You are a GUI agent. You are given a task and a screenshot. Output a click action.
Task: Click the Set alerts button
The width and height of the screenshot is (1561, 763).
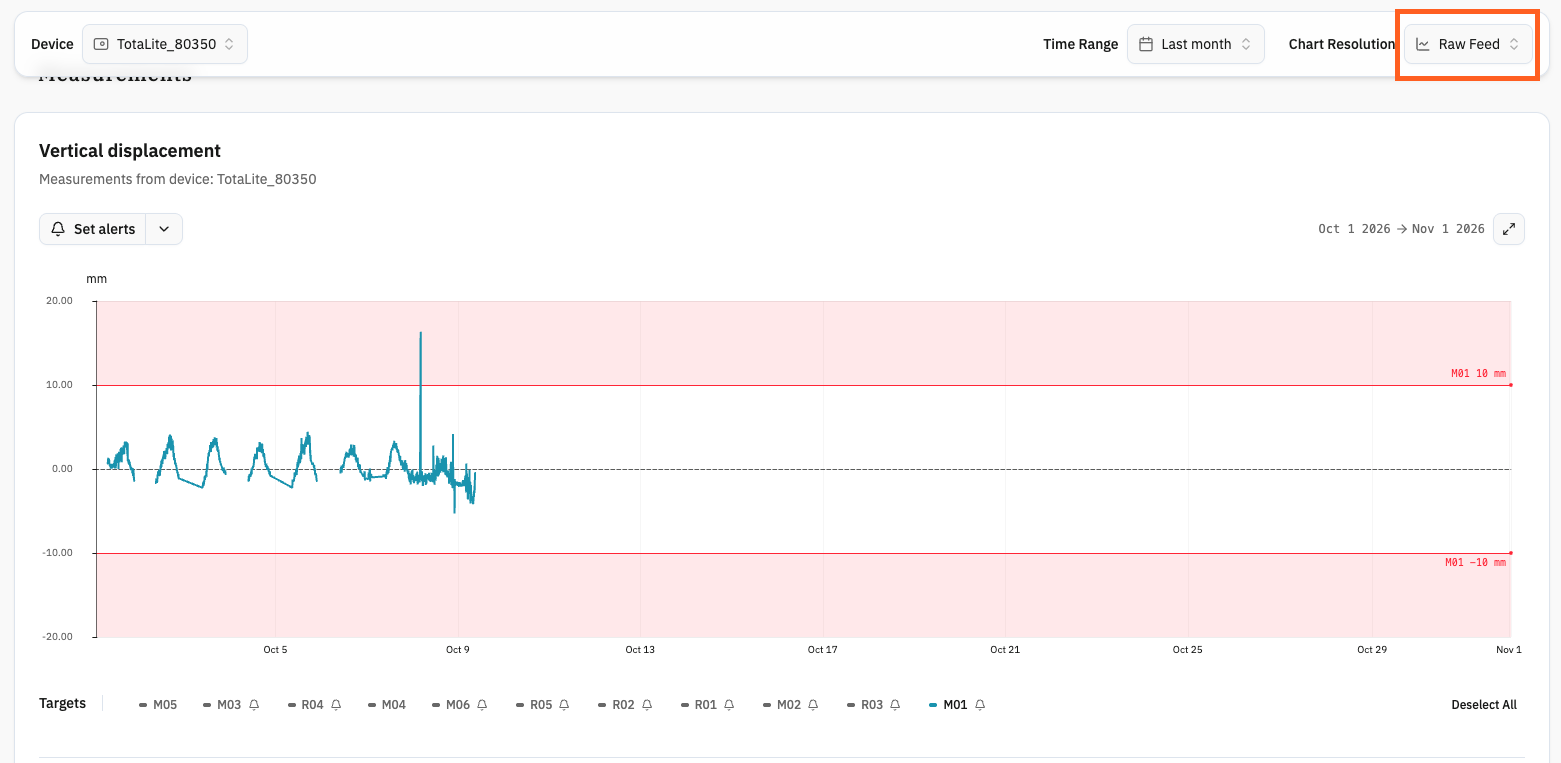click(x=93, y=229)
